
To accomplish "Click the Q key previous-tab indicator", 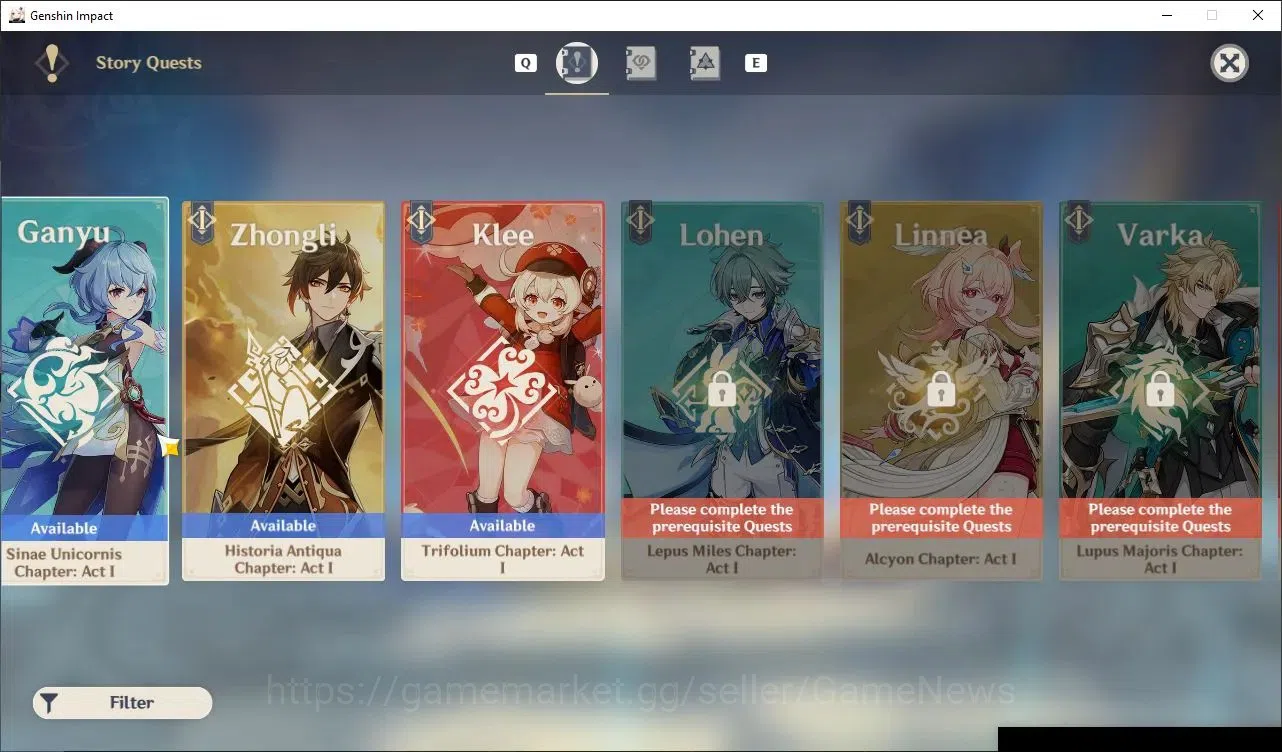I will (525, 63).
